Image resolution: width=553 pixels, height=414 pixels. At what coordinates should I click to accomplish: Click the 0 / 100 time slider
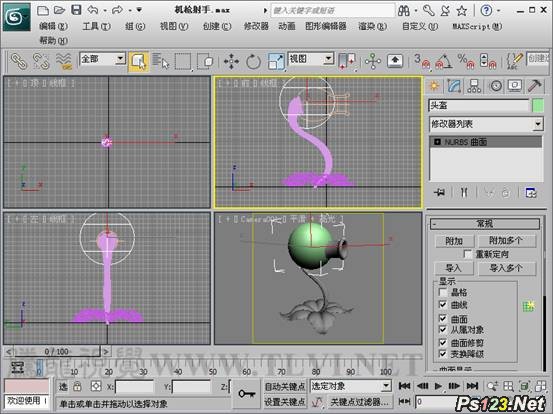pos(57,351)
